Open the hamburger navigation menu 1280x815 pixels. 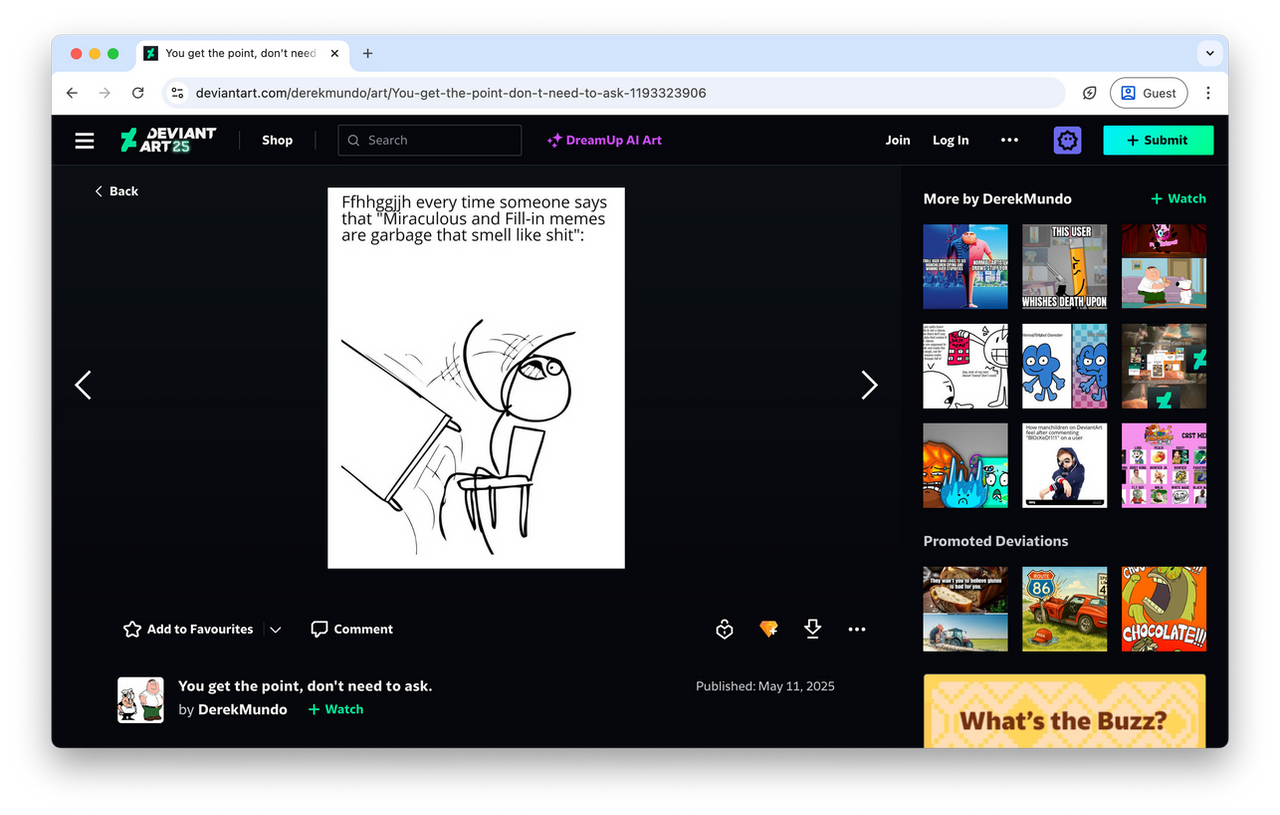point(85,141)
